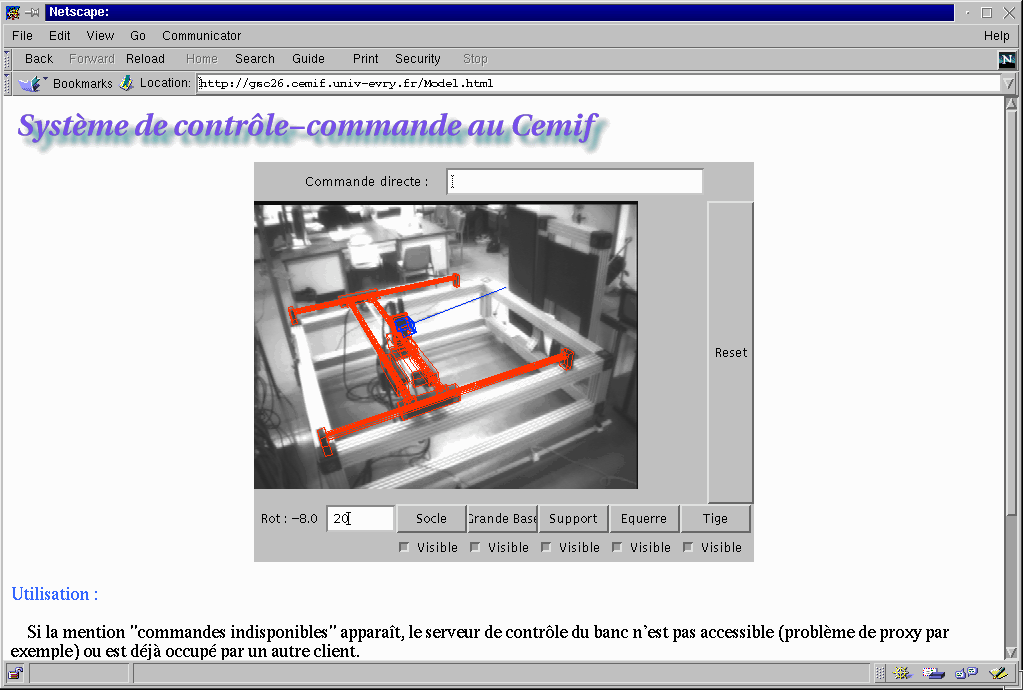
Task: Click the Equerre button
Action: pos(644,519)
